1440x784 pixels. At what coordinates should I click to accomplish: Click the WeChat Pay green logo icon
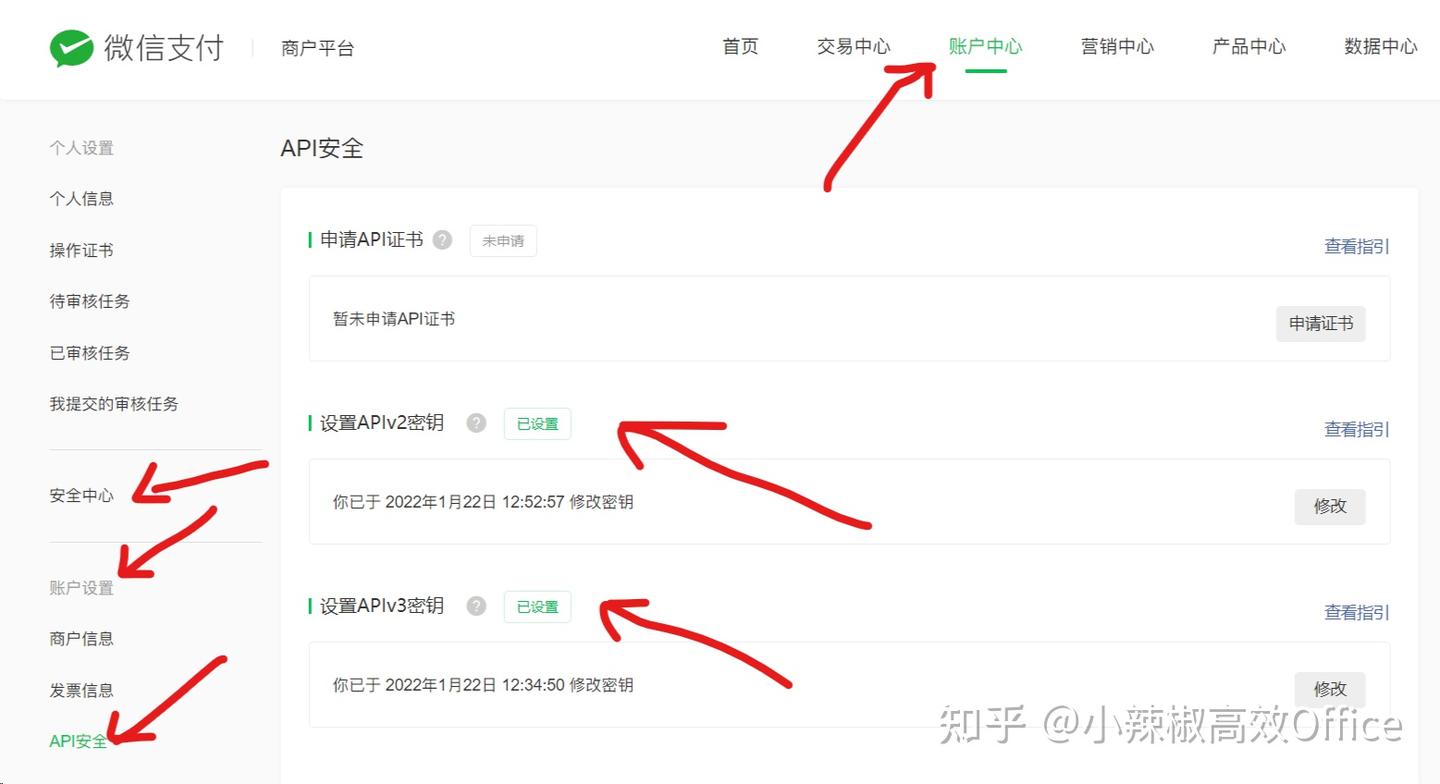pyautogui.click(x=71, y=48)
